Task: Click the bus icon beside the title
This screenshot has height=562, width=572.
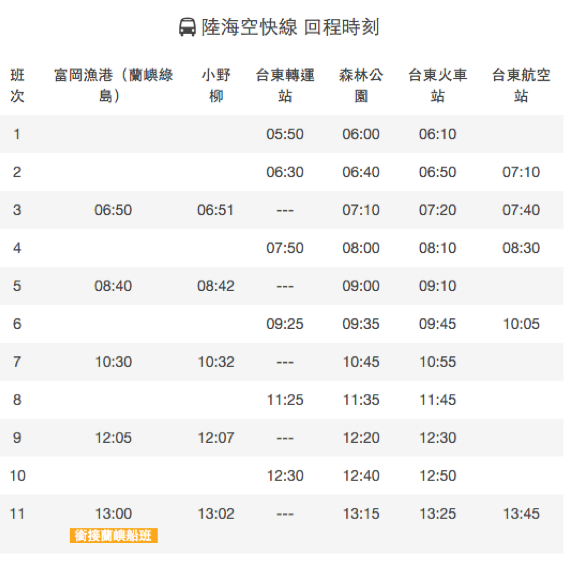Action: (187, 27)
